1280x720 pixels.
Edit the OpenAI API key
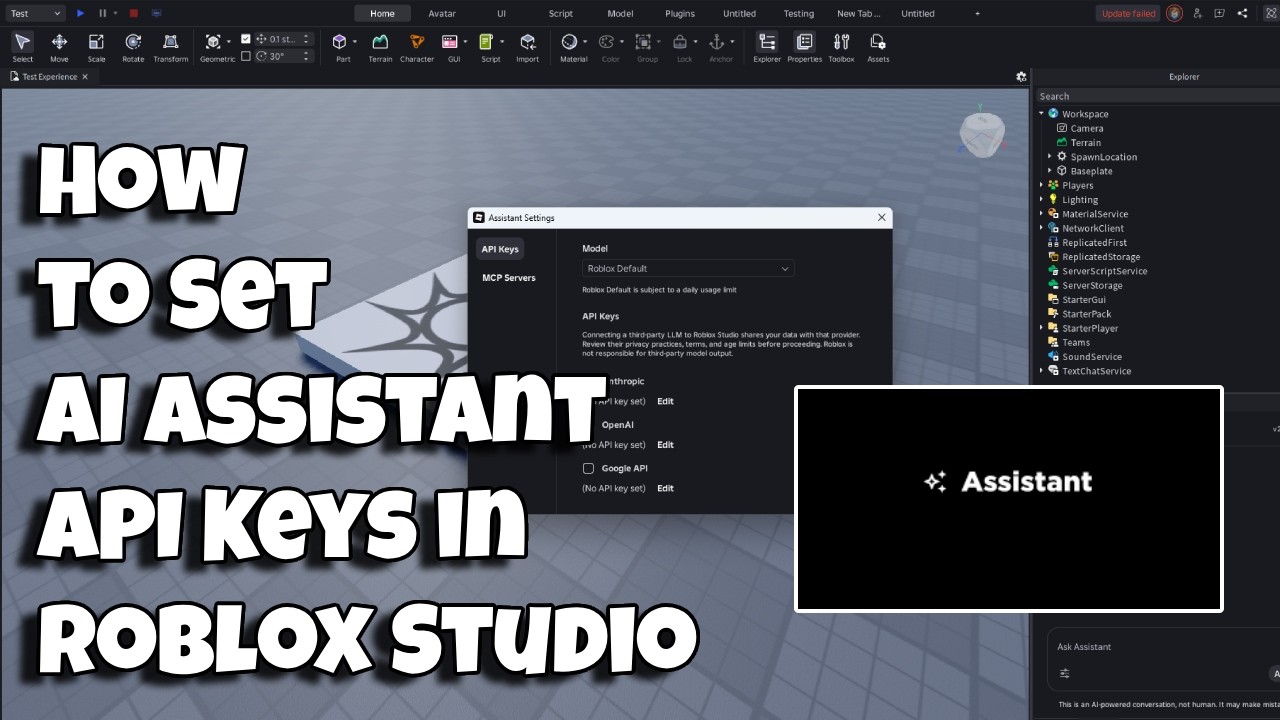pyautogui.click(x=665, y=445)
